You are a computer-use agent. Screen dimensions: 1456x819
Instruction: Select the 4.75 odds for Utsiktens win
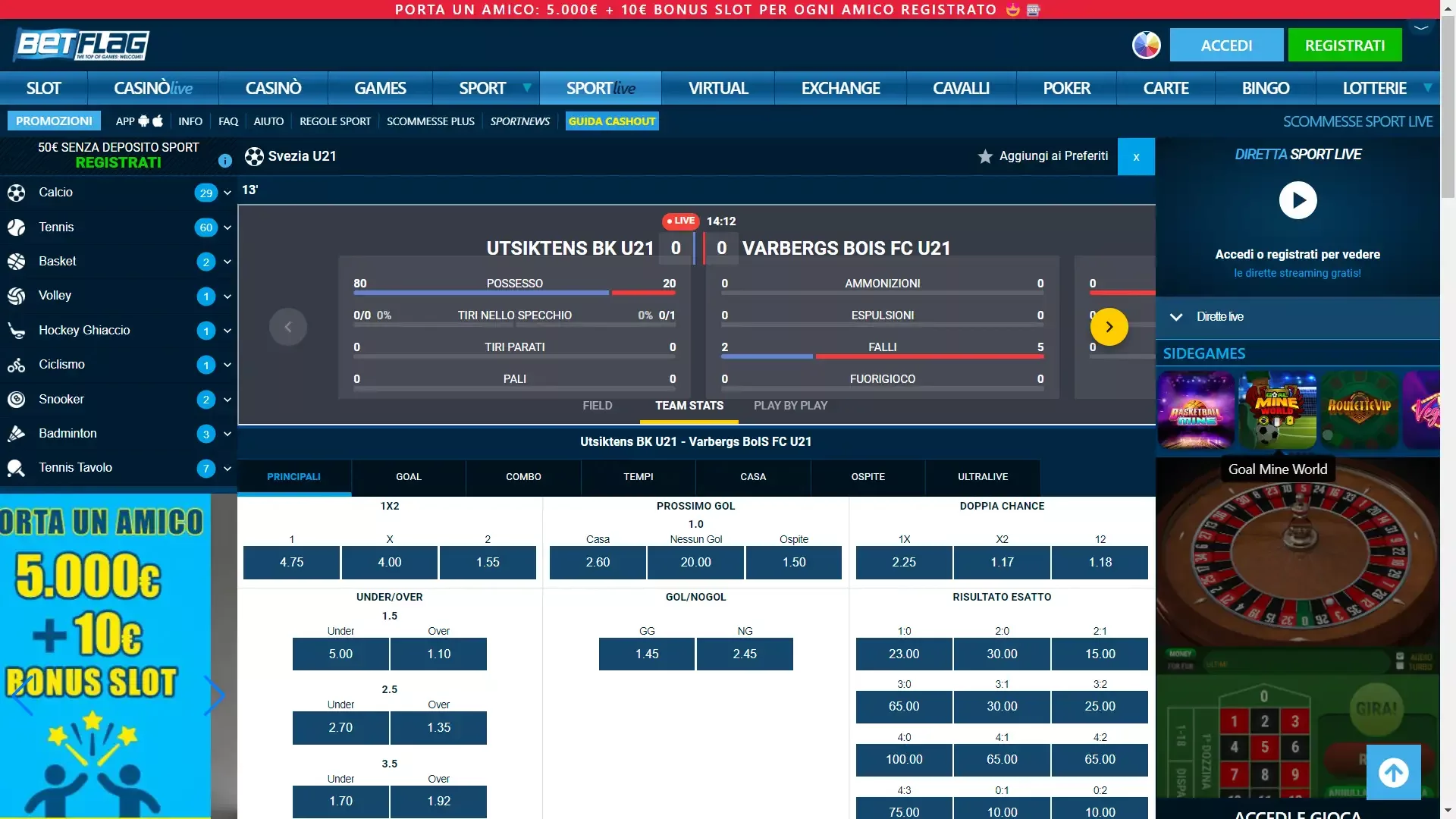coord(292,562)
